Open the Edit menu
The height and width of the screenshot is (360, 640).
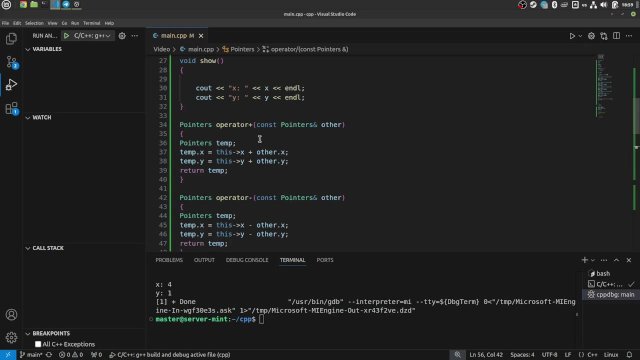point(17,23)
